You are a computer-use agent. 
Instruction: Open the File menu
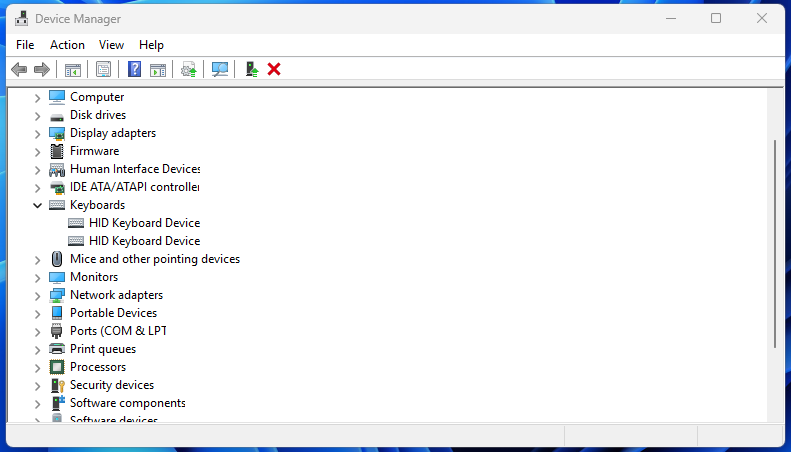pos(25,45)
